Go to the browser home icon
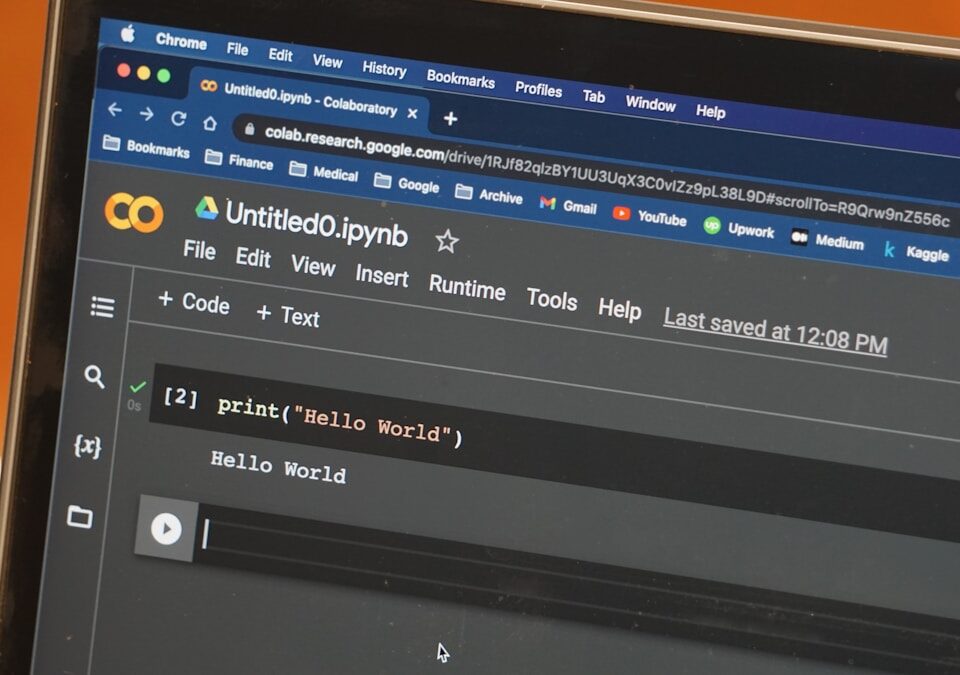 (x=210, y=123)
